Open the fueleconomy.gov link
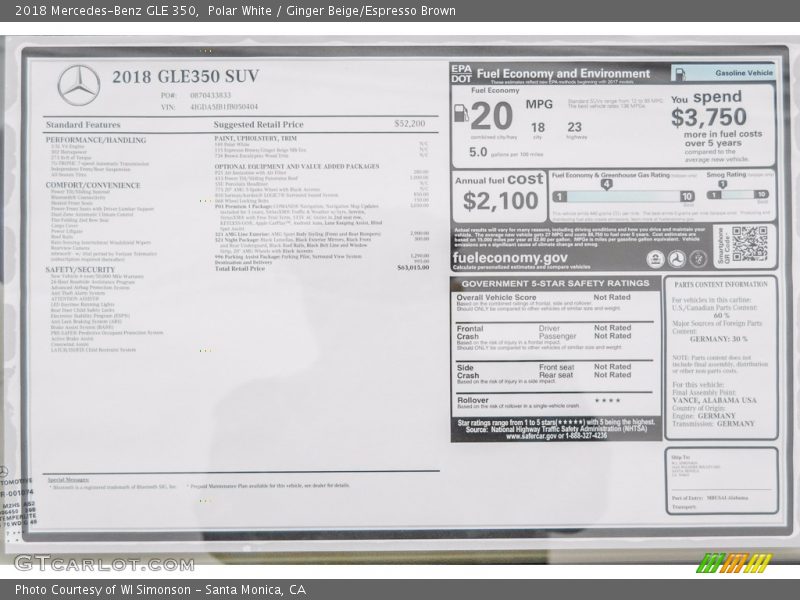The width and height of the screenshot is (800, 600). pos(510,258)
